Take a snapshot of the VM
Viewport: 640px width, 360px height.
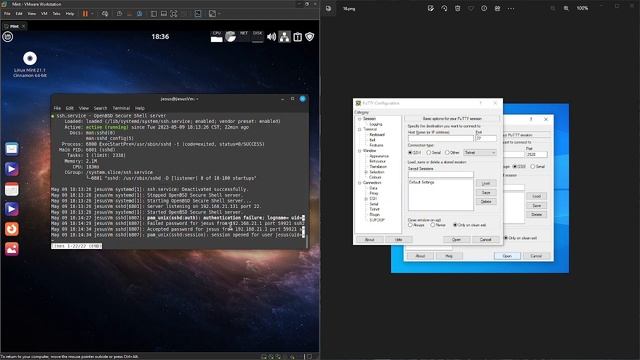point(120,13)
